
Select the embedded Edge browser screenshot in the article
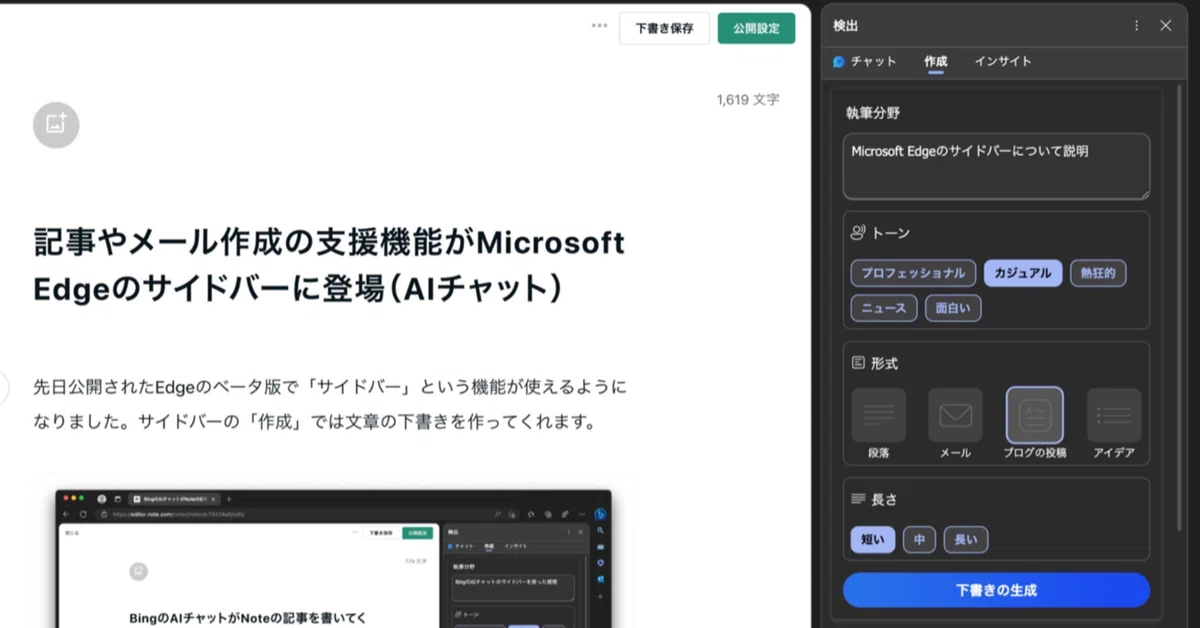[x=333, y=558]
